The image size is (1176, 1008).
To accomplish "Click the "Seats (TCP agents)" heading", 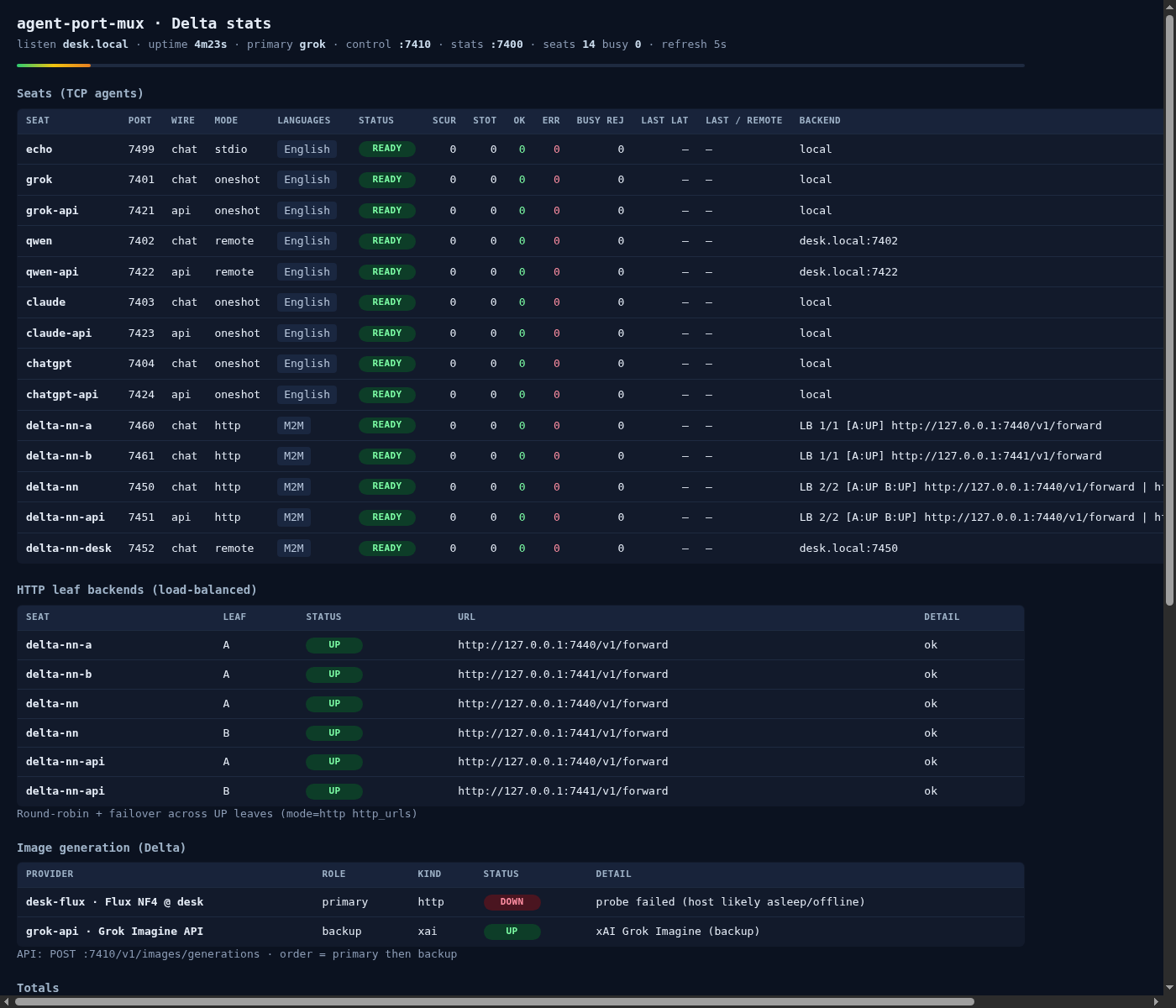I will coord(80,93).
